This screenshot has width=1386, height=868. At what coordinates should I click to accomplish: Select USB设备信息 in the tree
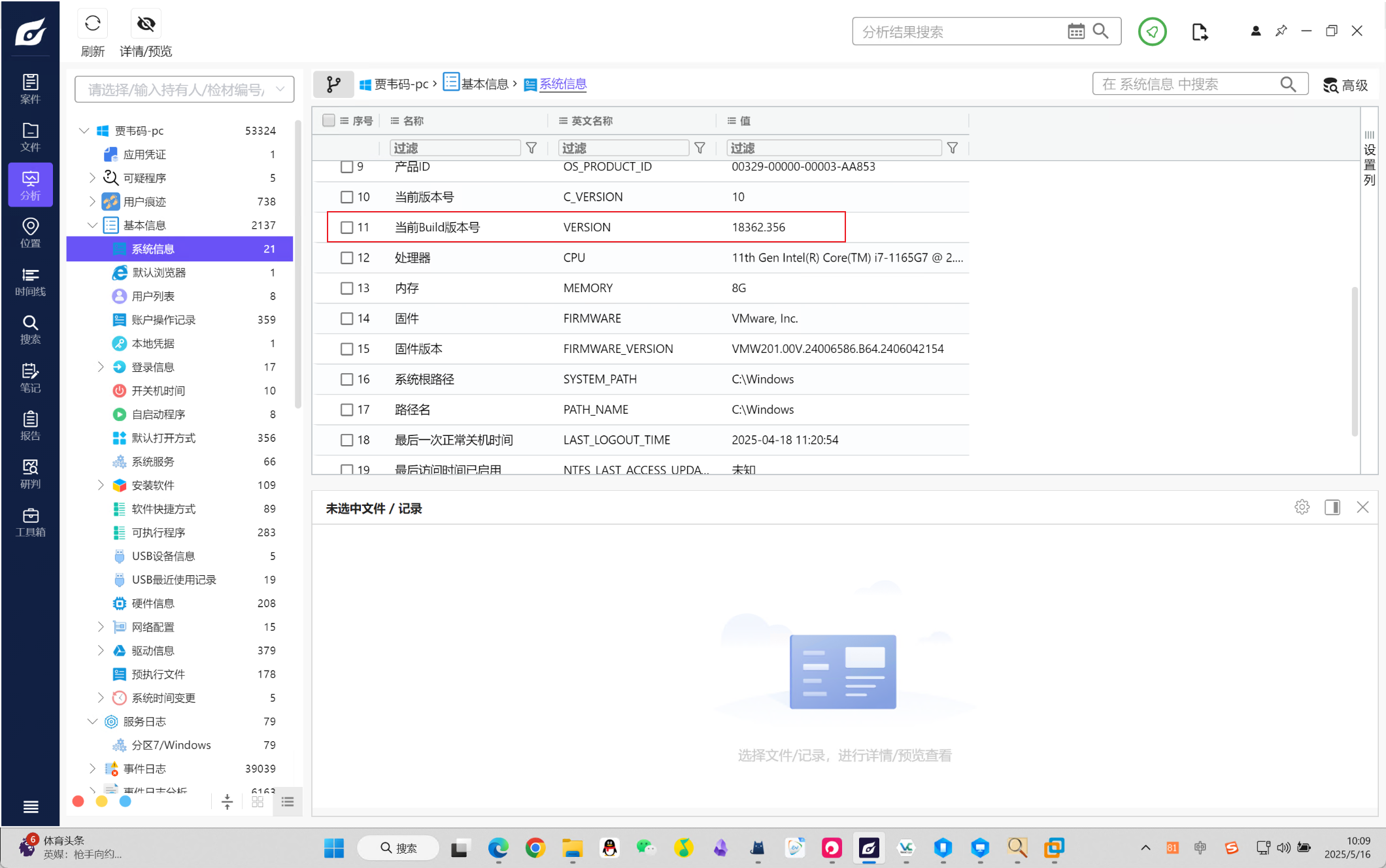click(163, 556)
